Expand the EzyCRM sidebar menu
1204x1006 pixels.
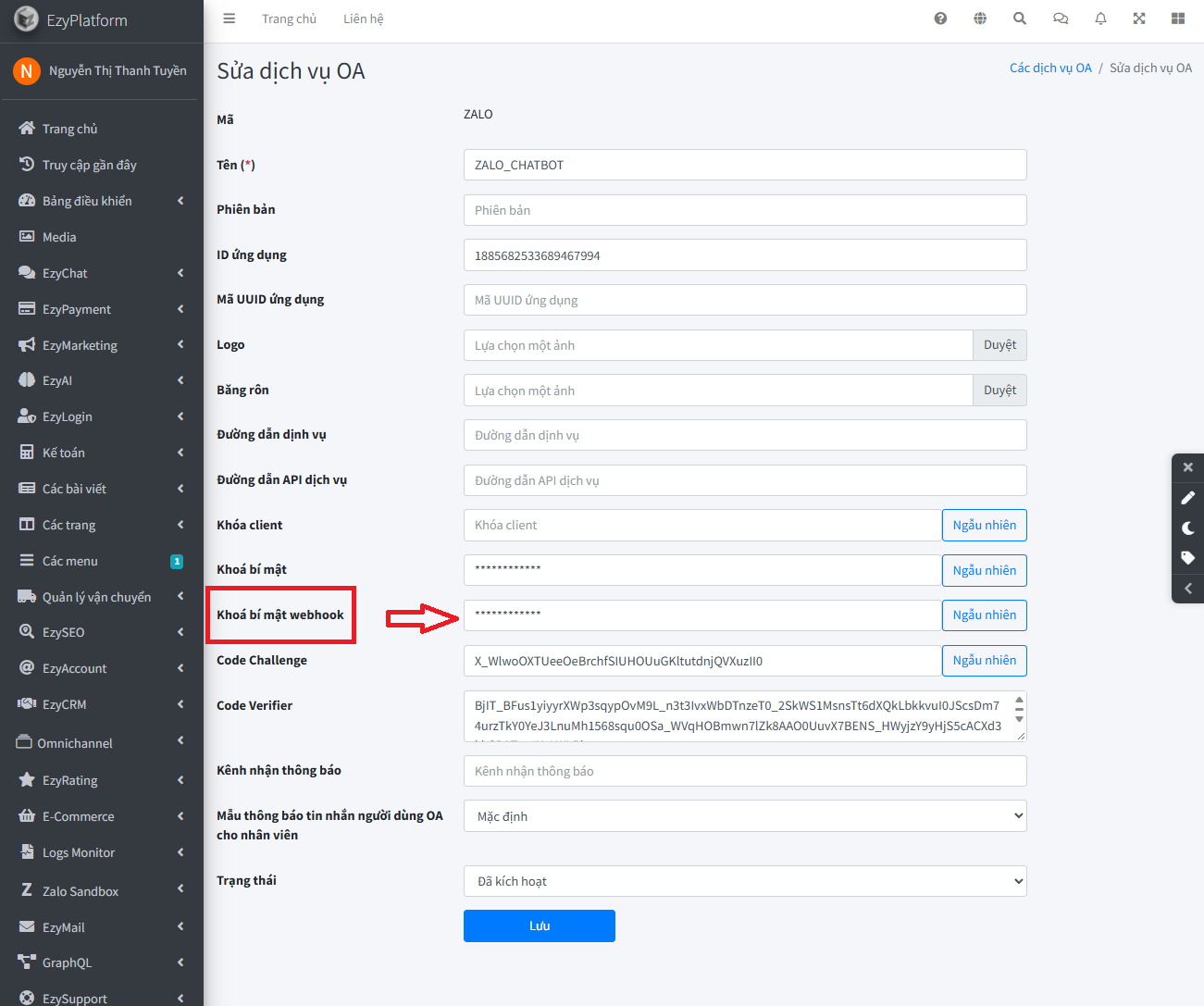point(102,704)
